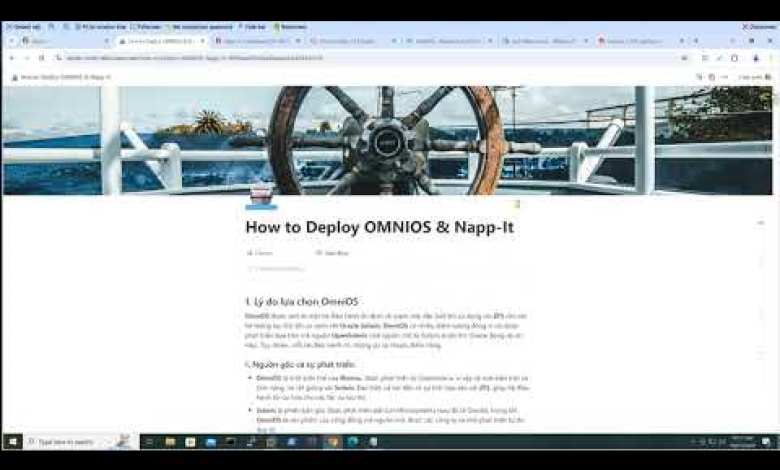Go back in browser history
The height and width of the screenshot is (470, 780).
(12, 58)
